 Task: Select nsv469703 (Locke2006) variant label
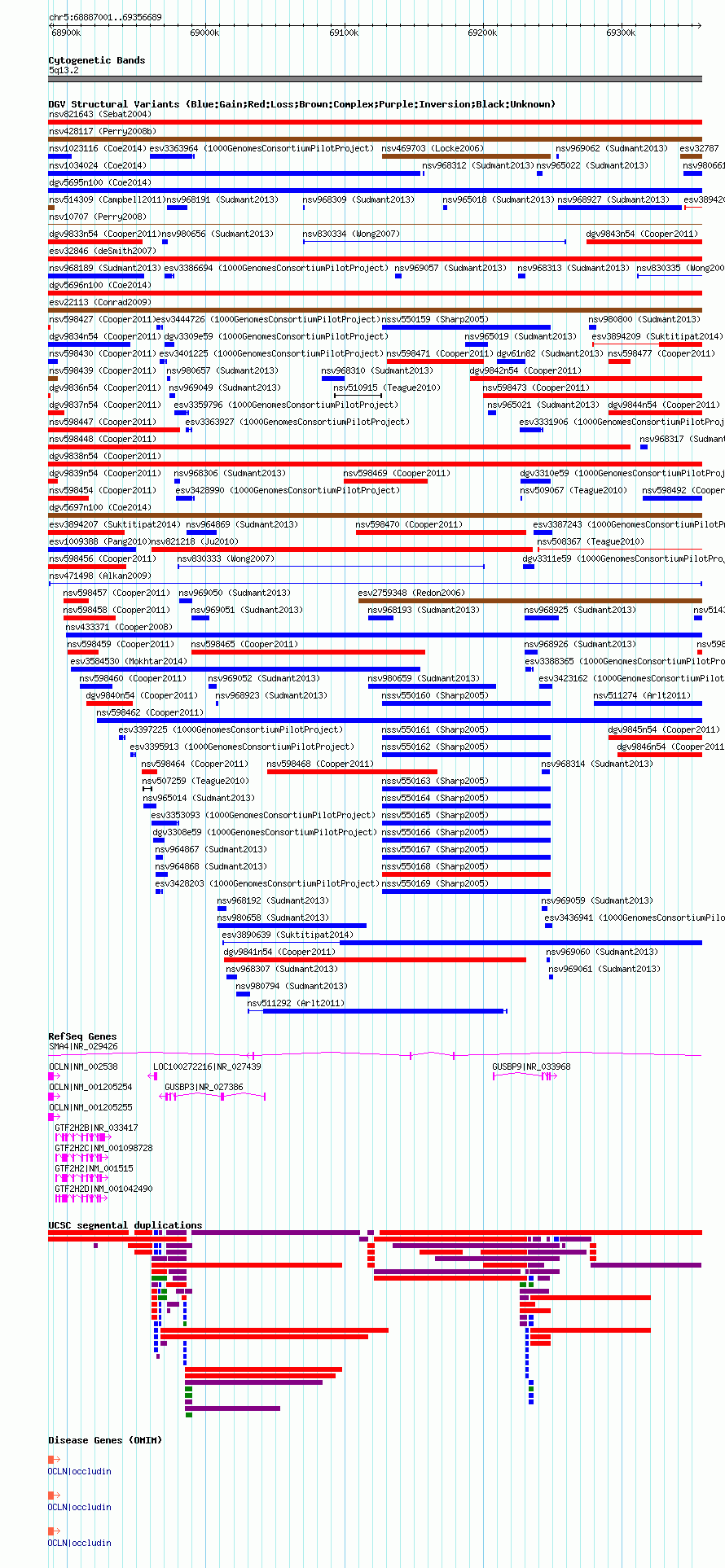tap(433, 148)
